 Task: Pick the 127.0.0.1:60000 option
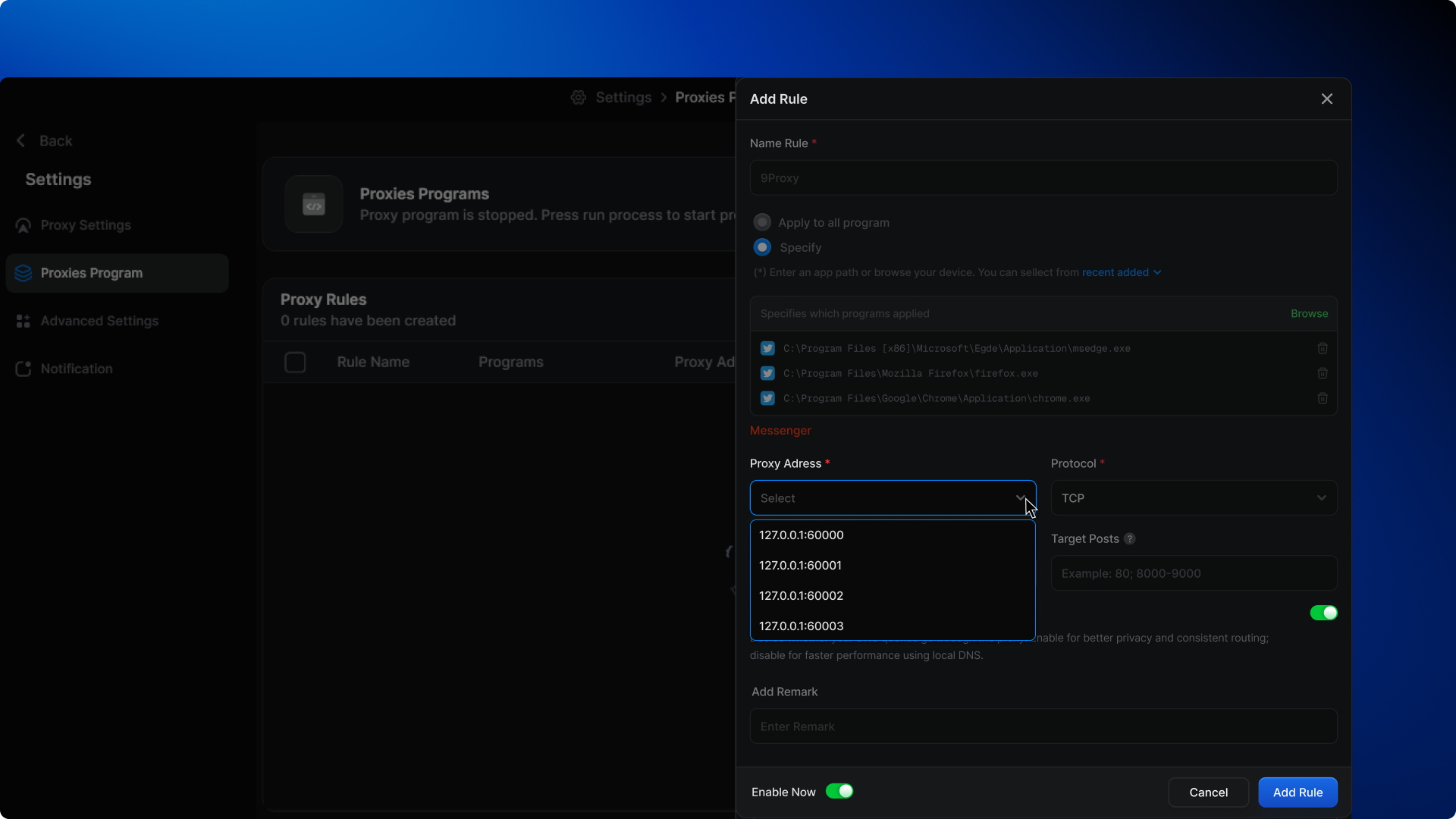coord(802,535)
